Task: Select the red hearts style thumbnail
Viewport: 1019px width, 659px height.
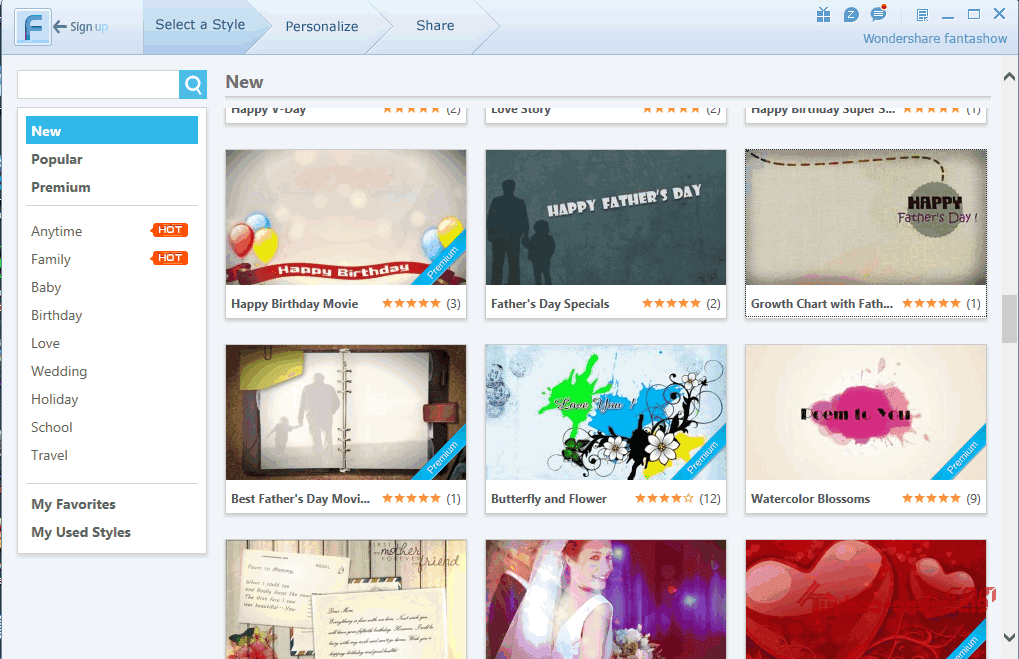Action: coord(866,599)
